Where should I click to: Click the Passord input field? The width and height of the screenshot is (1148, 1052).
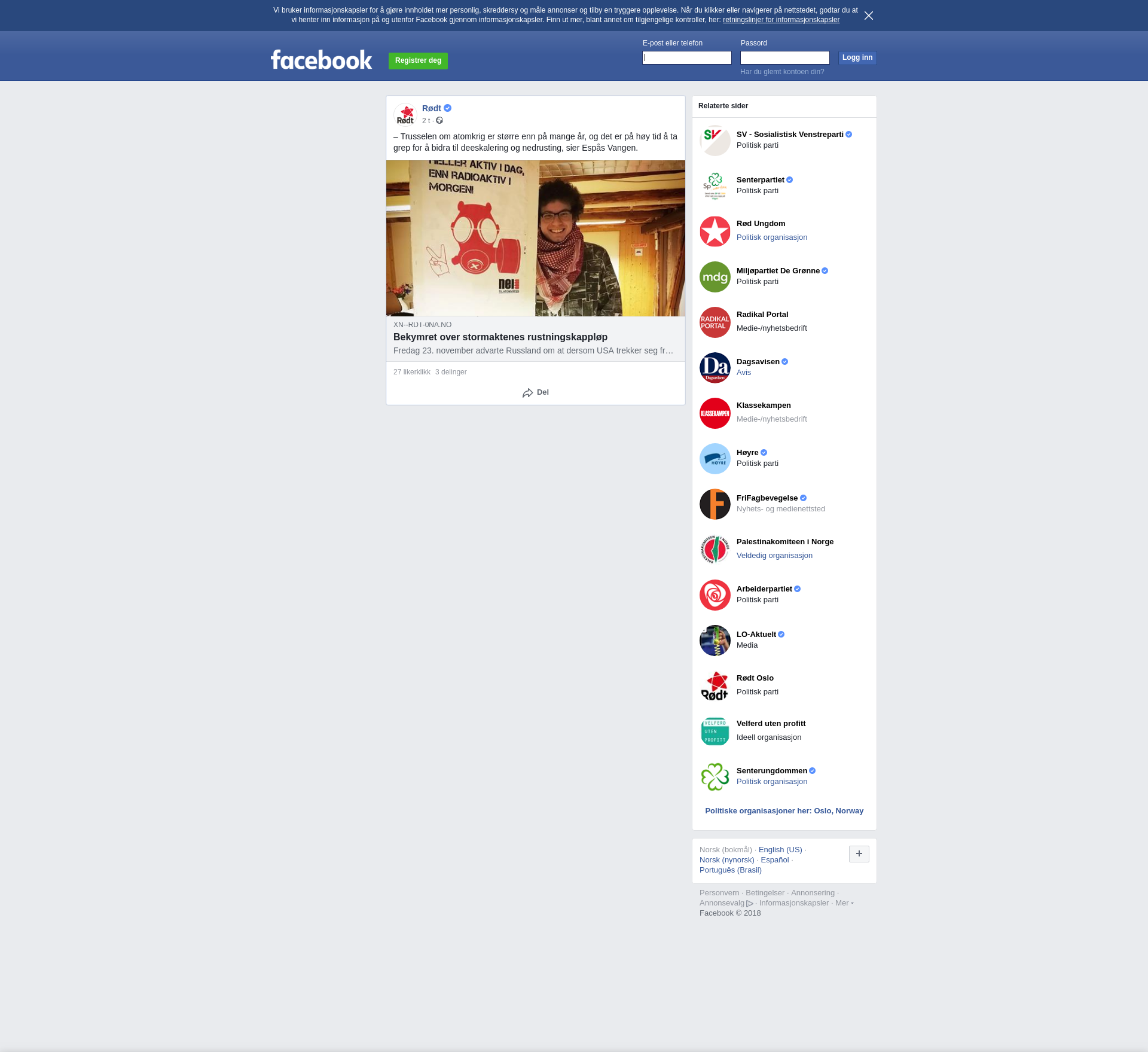tap(785, 57)
